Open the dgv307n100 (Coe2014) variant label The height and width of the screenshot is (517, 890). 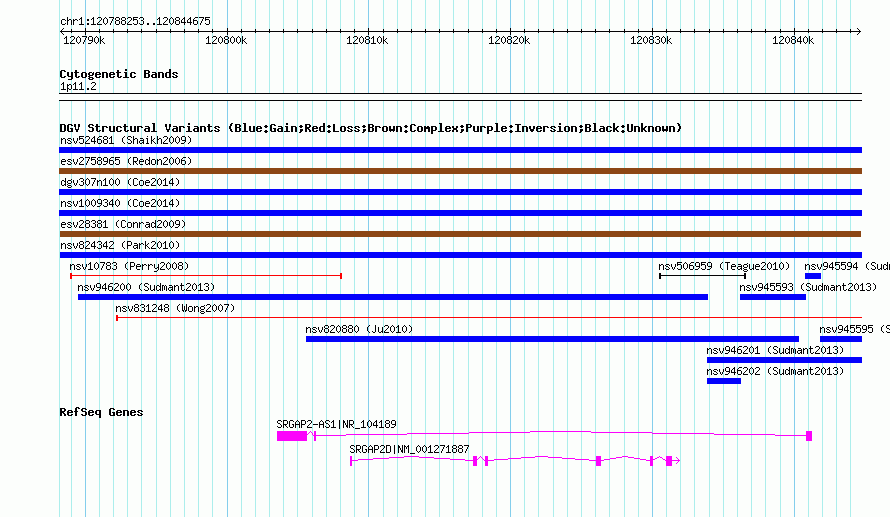[x=120, y=182]
